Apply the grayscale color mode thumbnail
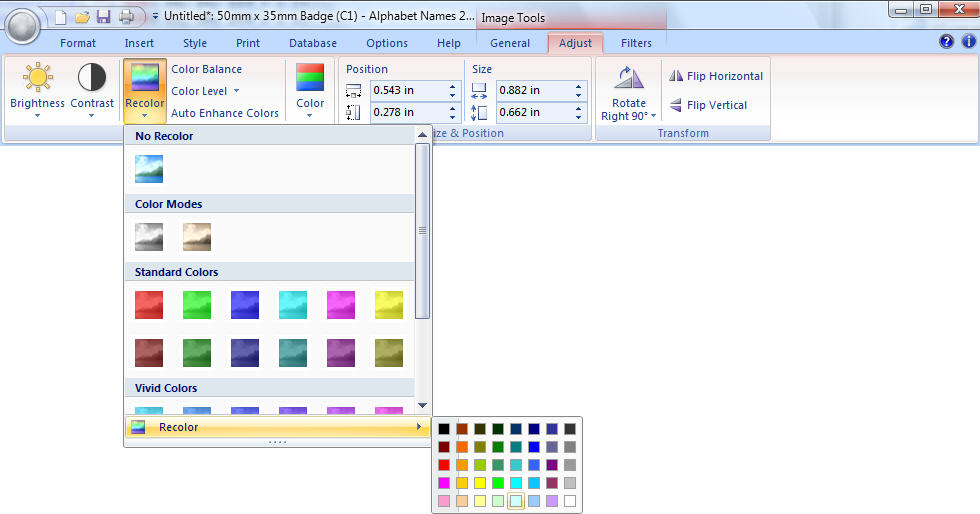This screenshot has width=980, height=514. coord(149,236)
